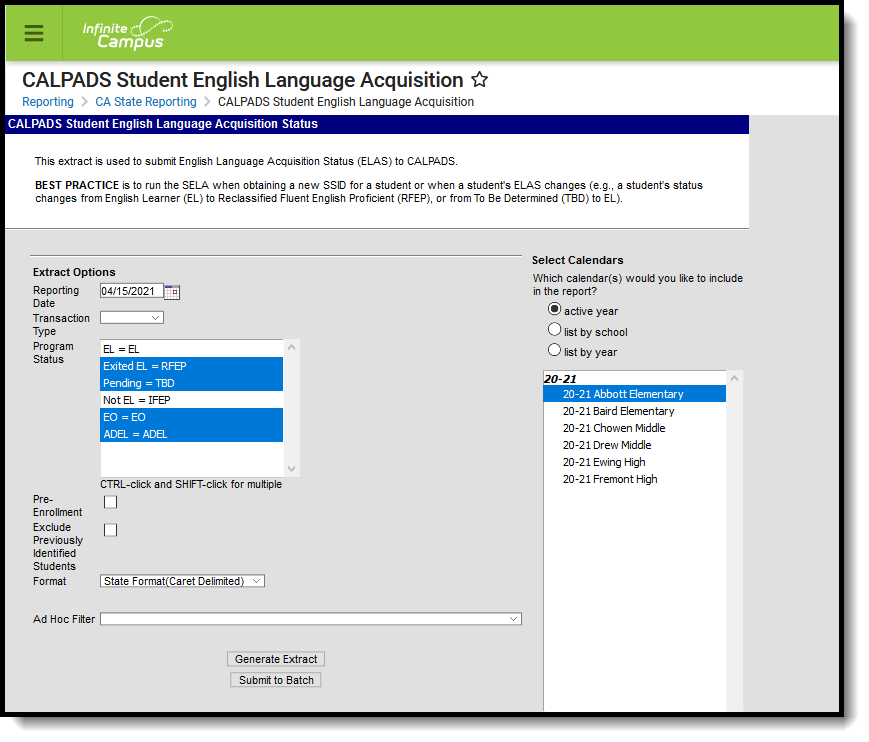Screen dimensions: 869x742
Task: Click the Reporting Date input field
Action: point(132,291)
